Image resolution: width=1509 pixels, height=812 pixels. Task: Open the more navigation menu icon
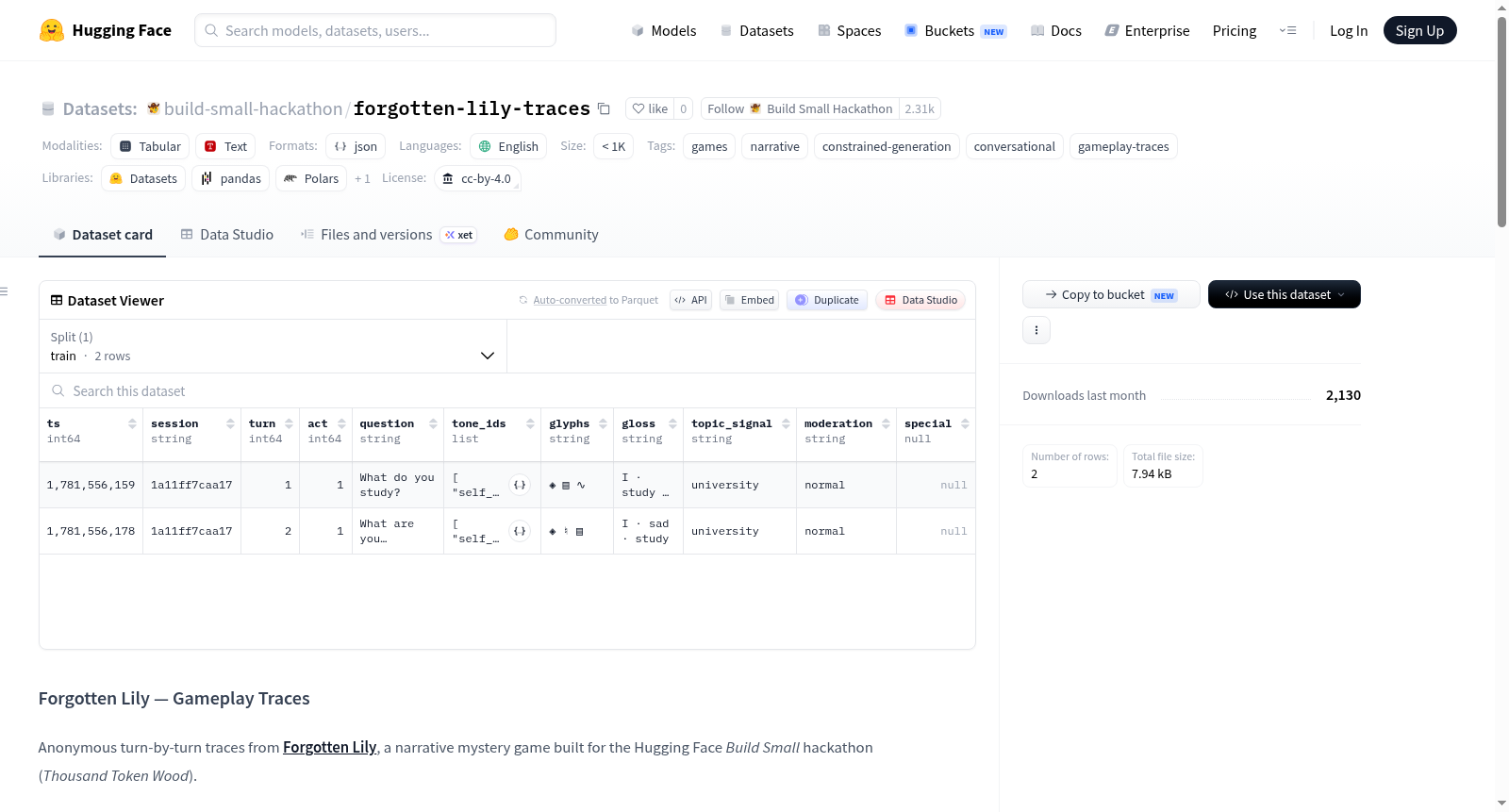pyautogui.click(x=1287, y=30)
